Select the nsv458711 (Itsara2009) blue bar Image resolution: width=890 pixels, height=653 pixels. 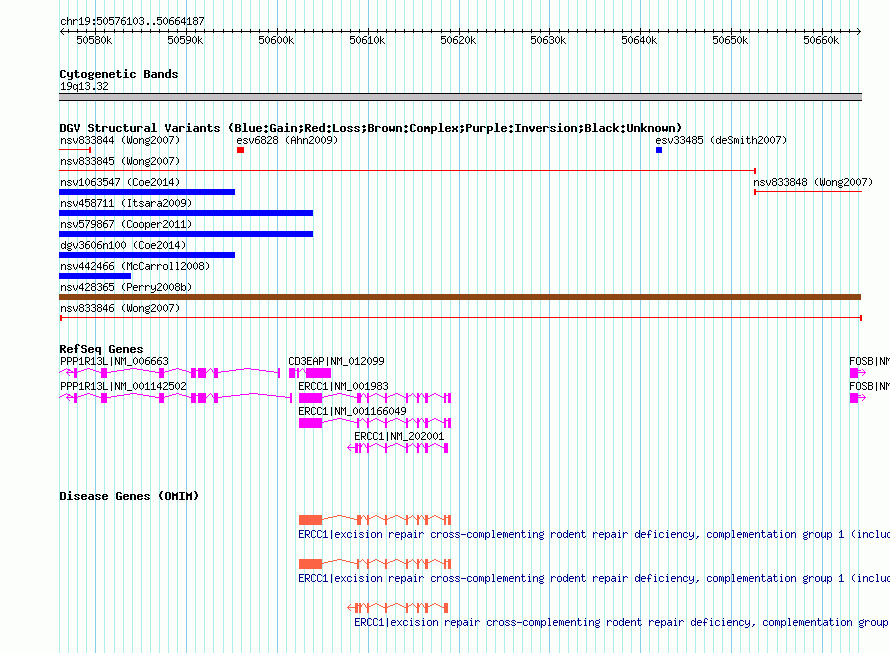click(x=186, y=213)
